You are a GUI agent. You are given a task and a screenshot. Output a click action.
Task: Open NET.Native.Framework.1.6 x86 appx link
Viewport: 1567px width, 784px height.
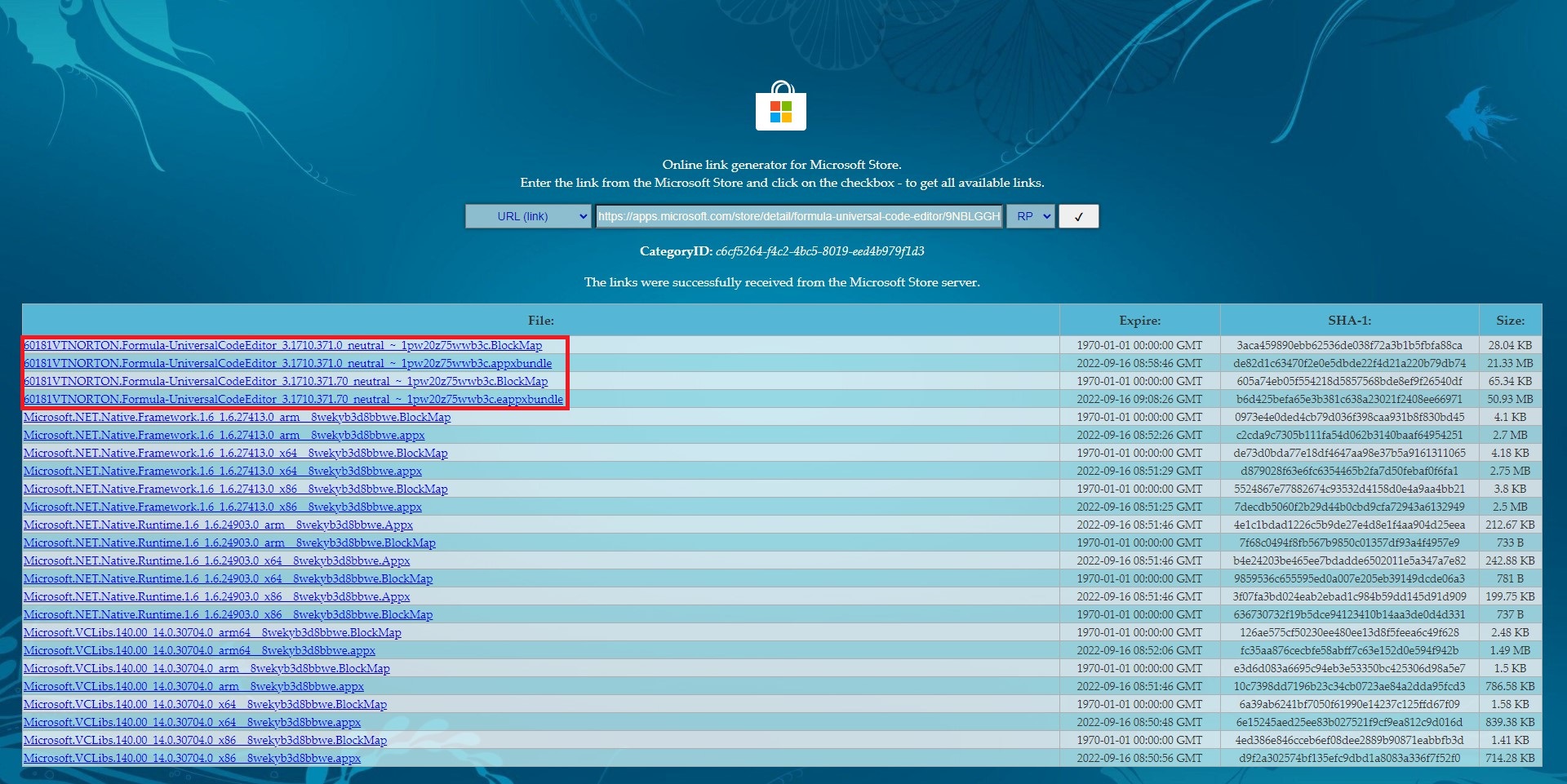point(223,507)
